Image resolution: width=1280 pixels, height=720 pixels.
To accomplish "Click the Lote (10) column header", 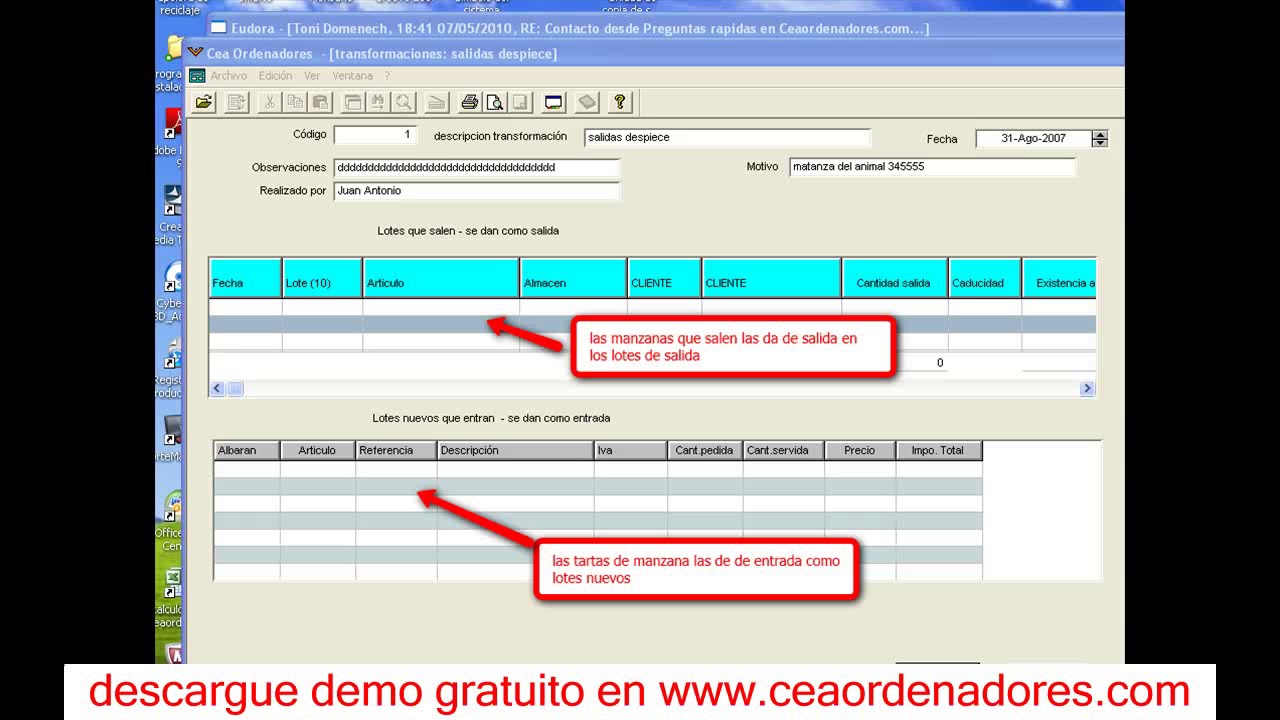I will pyautogui.click(x=322, y=278).
